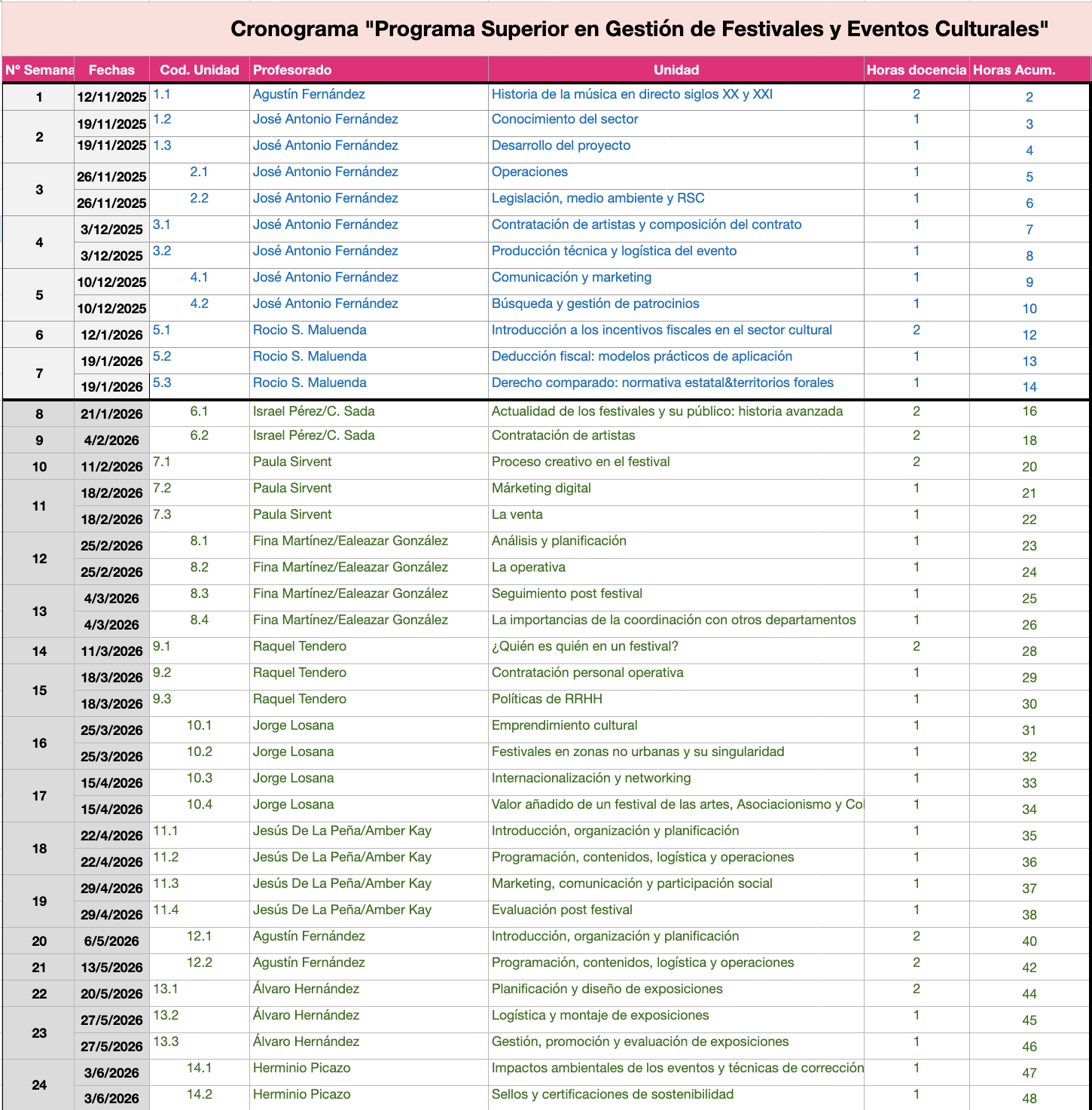Click the "Márketing digital" unit cell
This screenshot has width=1092, height=1110.
pos(541,489)
